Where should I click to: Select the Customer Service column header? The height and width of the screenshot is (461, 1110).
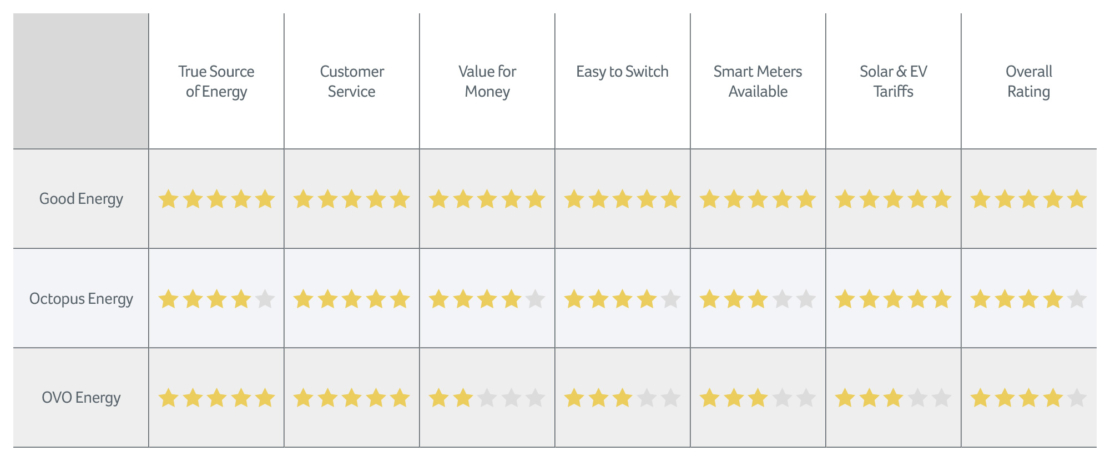[x=352, y=81]
